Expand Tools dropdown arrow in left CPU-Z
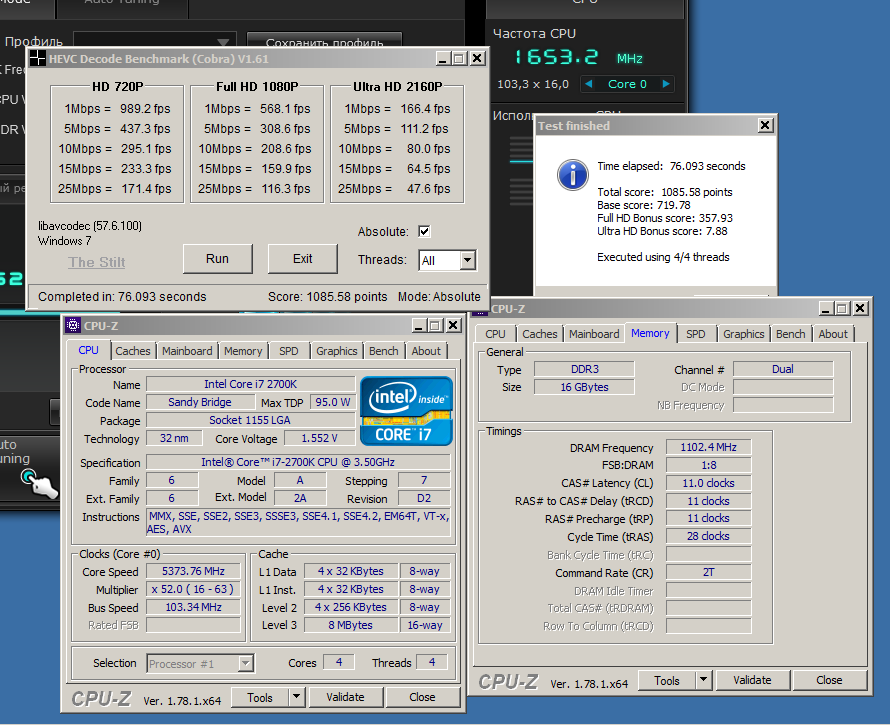Screen dimensions: 890x725 click(x=296, y=697)
